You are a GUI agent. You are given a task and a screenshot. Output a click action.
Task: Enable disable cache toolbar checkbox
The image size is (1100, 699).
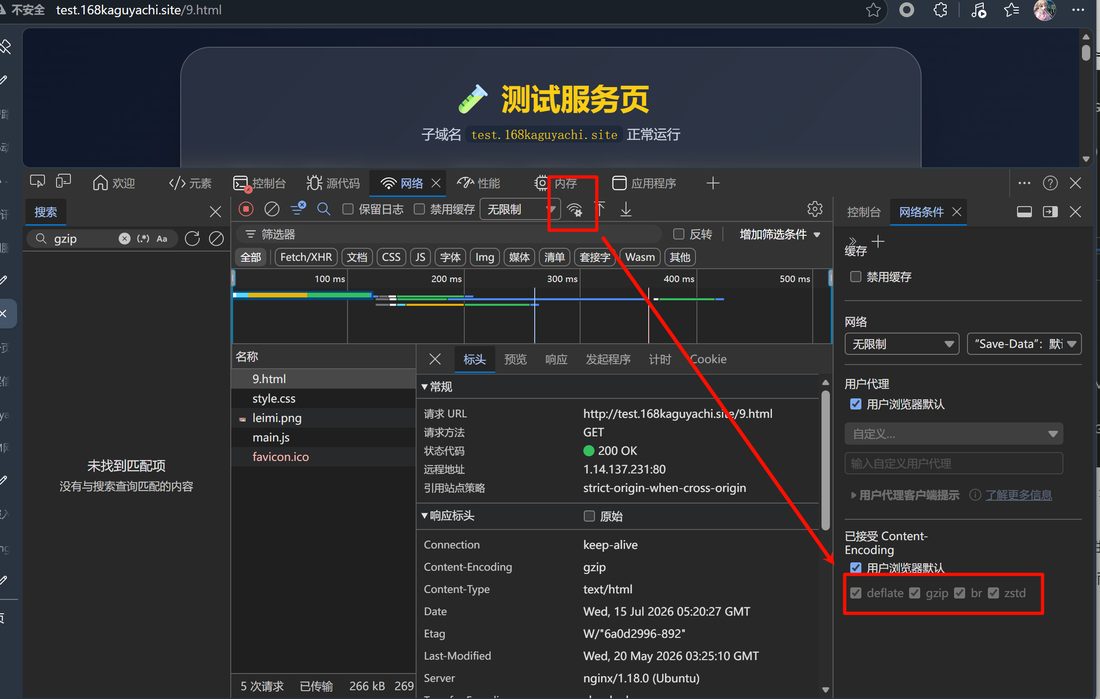click(x=419, y=209)
